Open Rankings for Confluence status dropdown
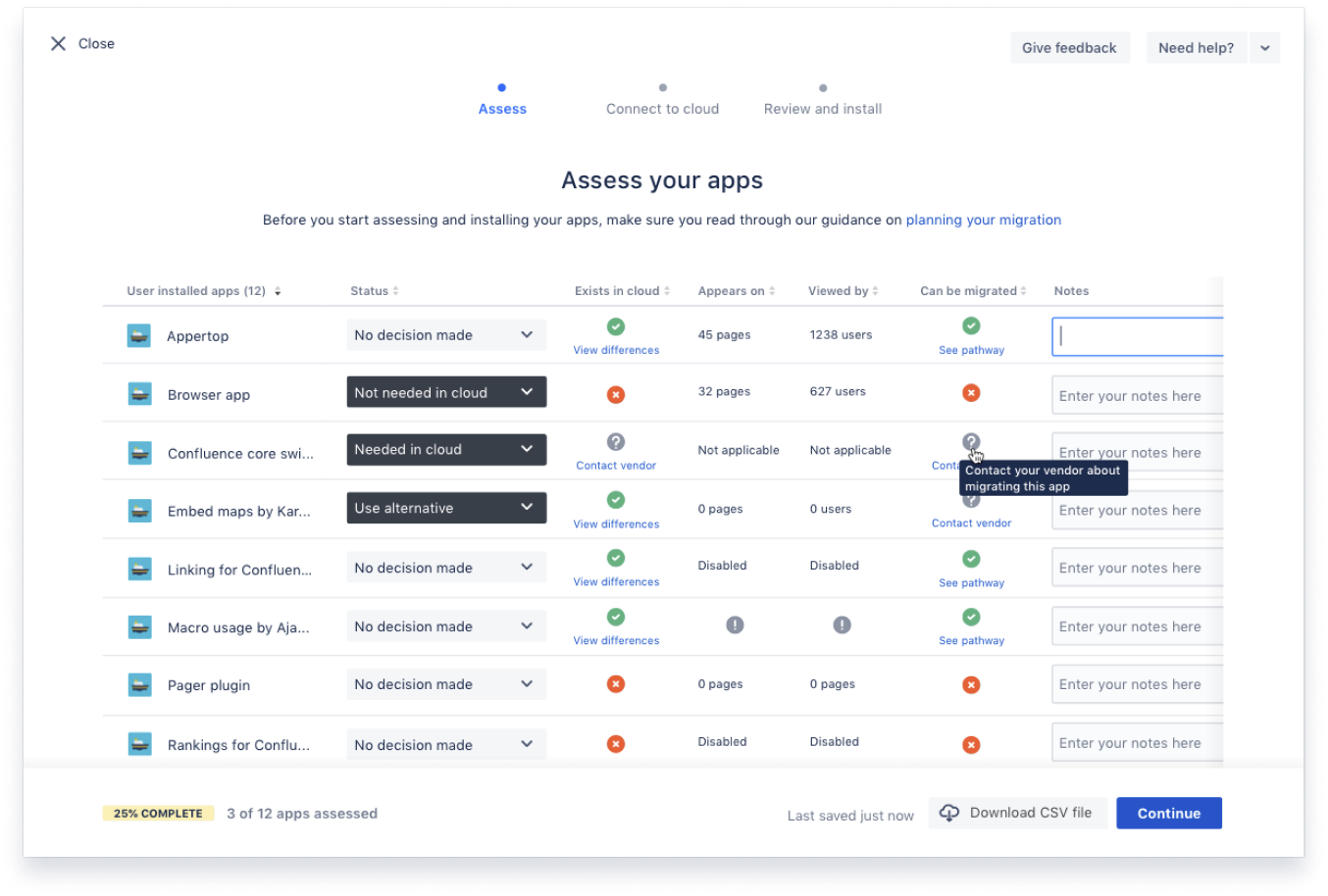This screenshot has width=1328, height=896. pos(446,745)
